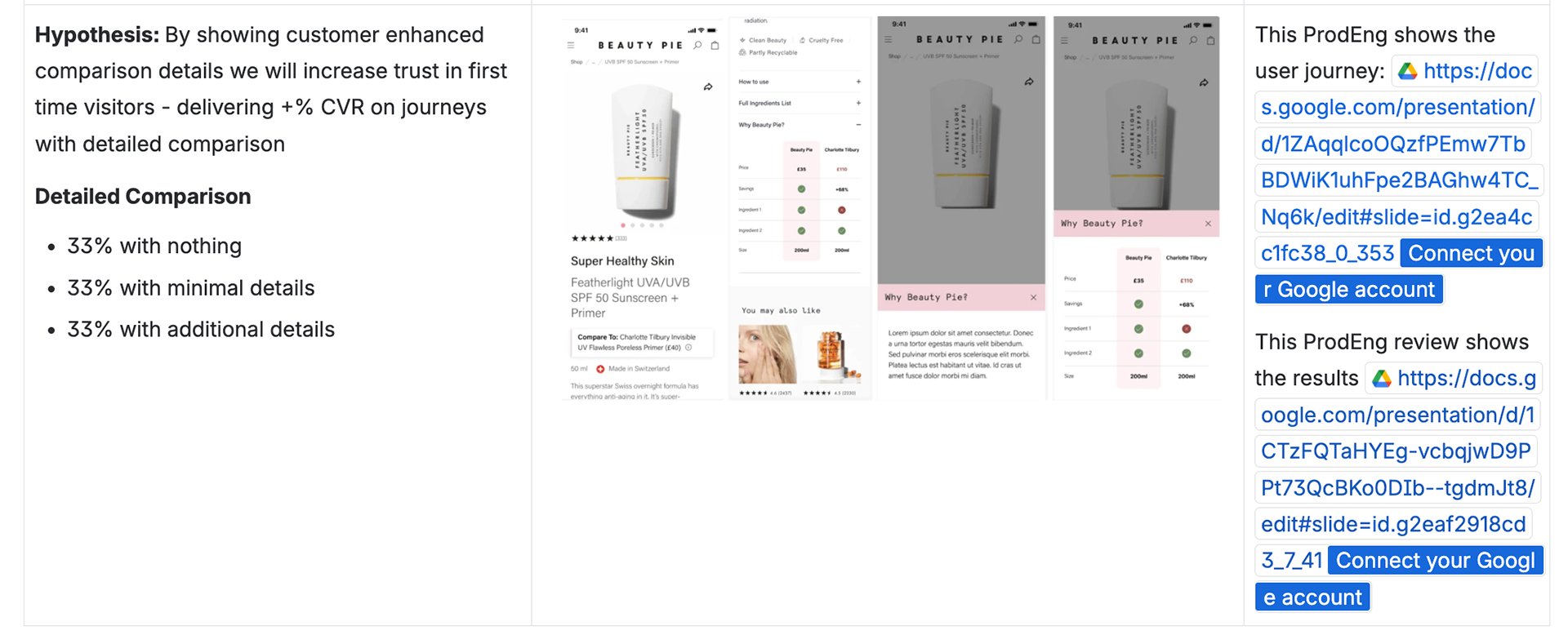
Task: Close the Why Beauty Pie panel in third mockup
Action: (x=1033, y=297)
